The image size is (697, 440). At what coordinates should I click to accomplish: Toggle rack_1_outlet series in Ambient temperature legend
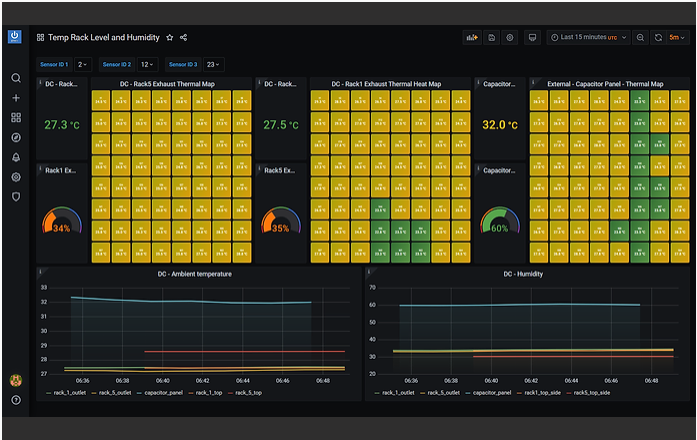tap(66, 393)
